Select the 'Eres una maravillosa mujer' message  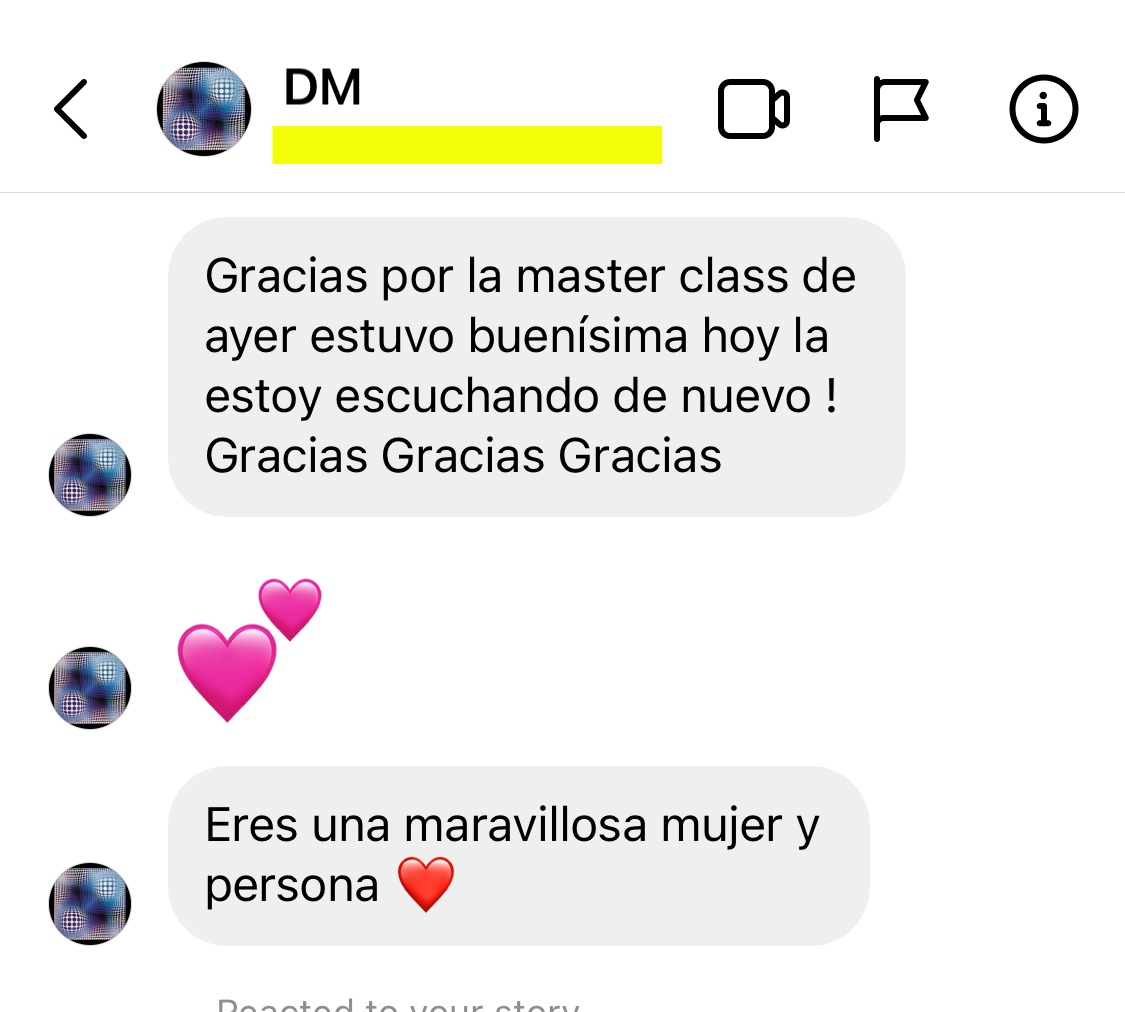coord(519,856)
